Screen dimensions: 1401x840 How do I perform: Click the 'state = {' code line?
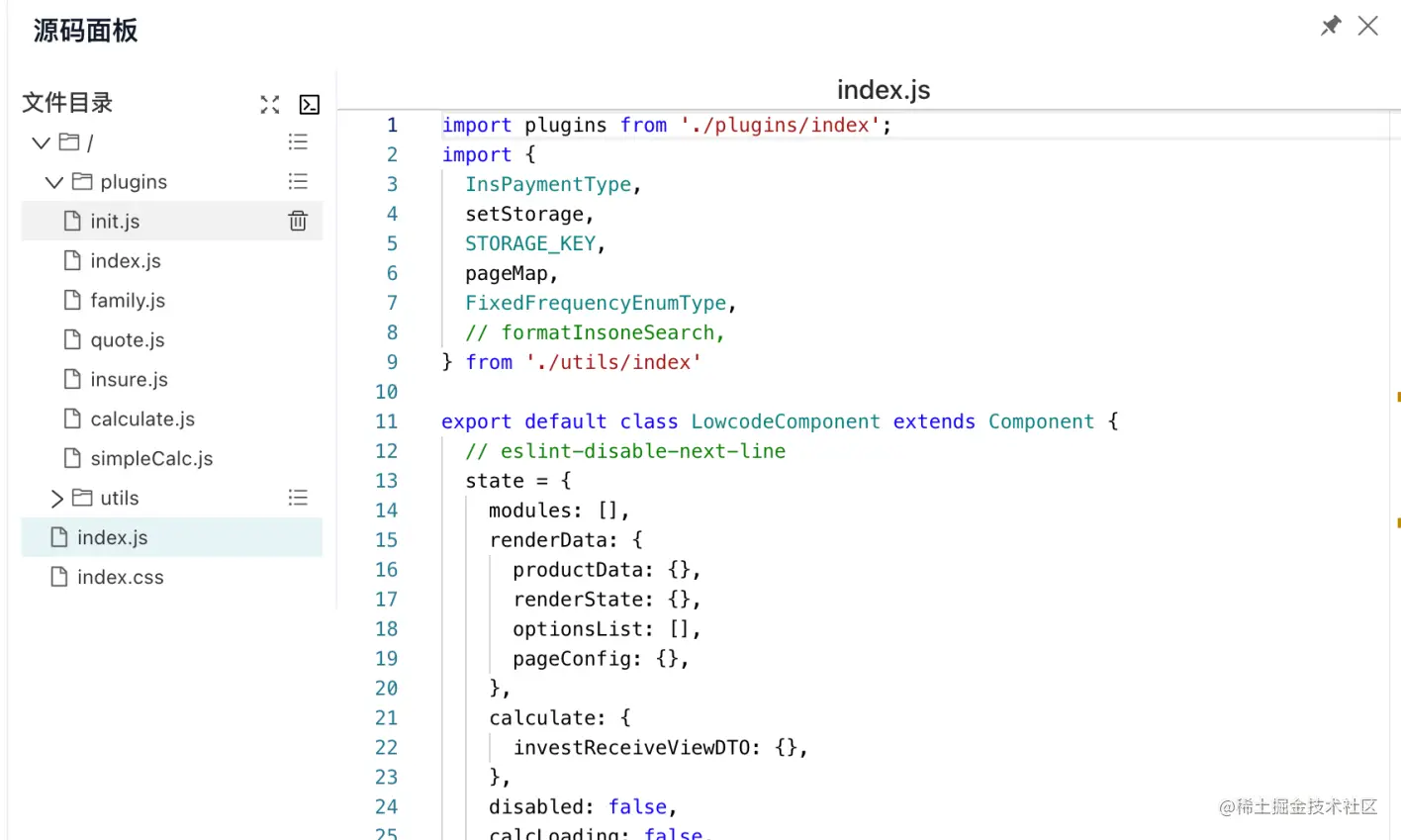[x=518, y=482]
